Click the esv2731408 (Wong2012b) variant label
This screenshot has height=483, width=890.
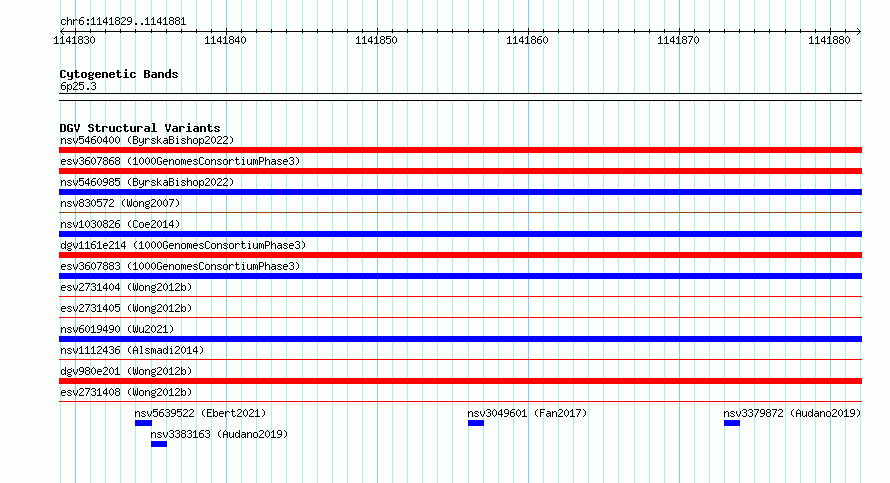[126, 392]
